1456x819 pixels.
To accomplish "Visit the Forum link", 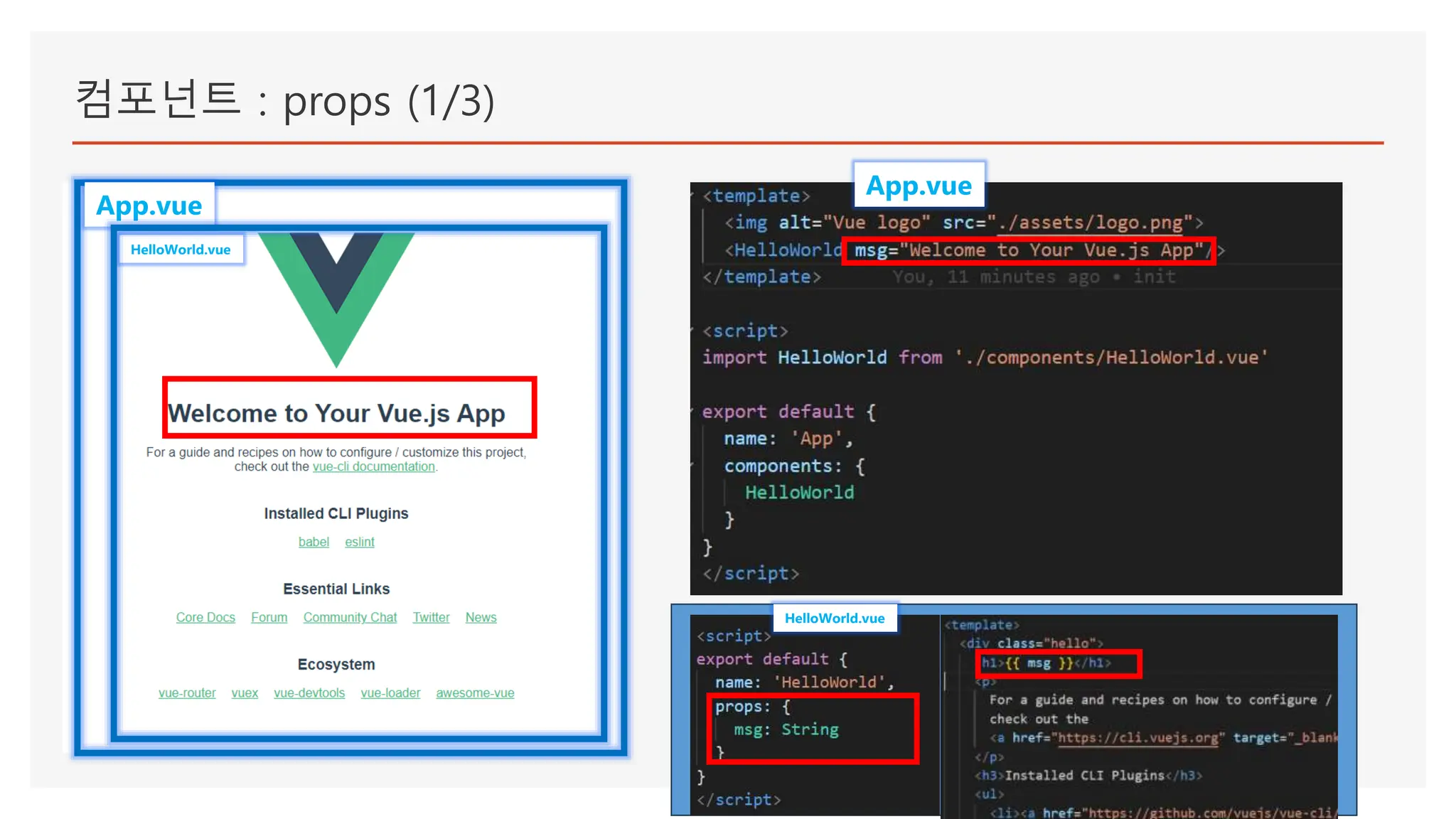I will (x=269, y=618).
